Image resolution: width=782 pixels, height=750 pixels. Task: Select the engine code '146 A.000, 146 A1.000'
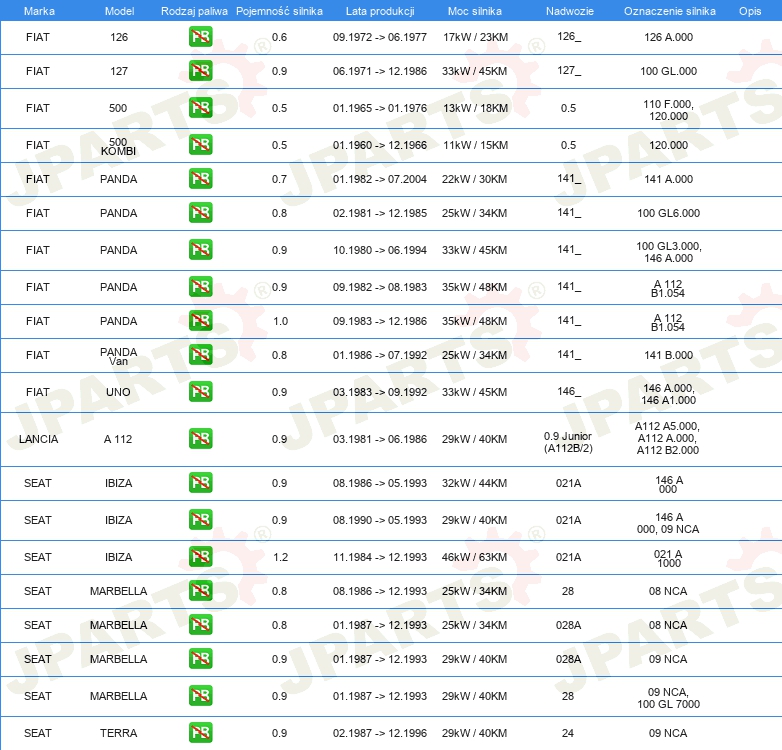tap(668, 393)
